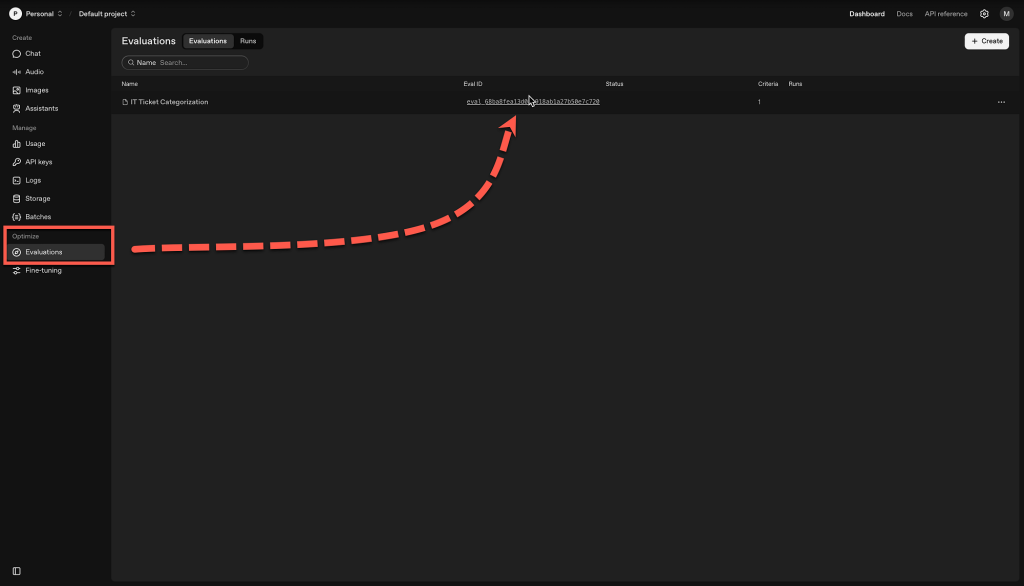Open Fine-tuning in the sidebar
Screen dimensions: 1024x586
[43, 270]
